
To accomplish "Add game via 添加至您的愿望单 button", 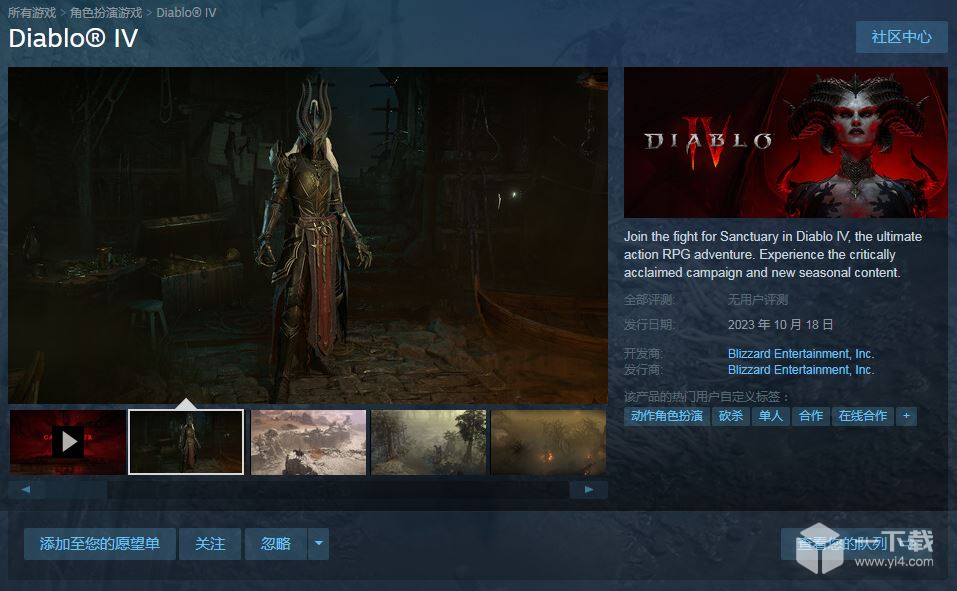I will 100,544.
